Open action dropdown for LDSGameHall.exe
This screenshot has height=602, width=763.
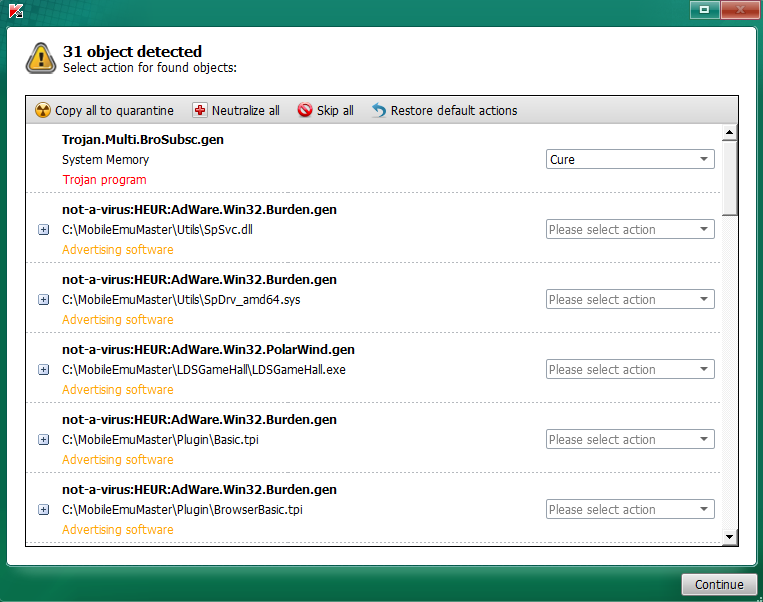(x=630, y=369)
